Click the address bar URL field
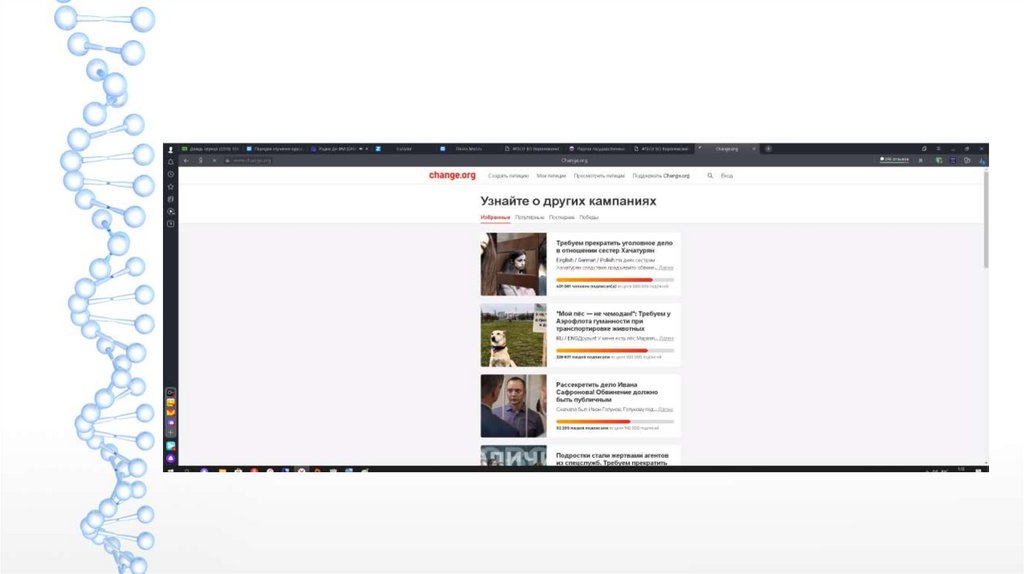Screen dimensions: 1024x574 click(251, 161)
